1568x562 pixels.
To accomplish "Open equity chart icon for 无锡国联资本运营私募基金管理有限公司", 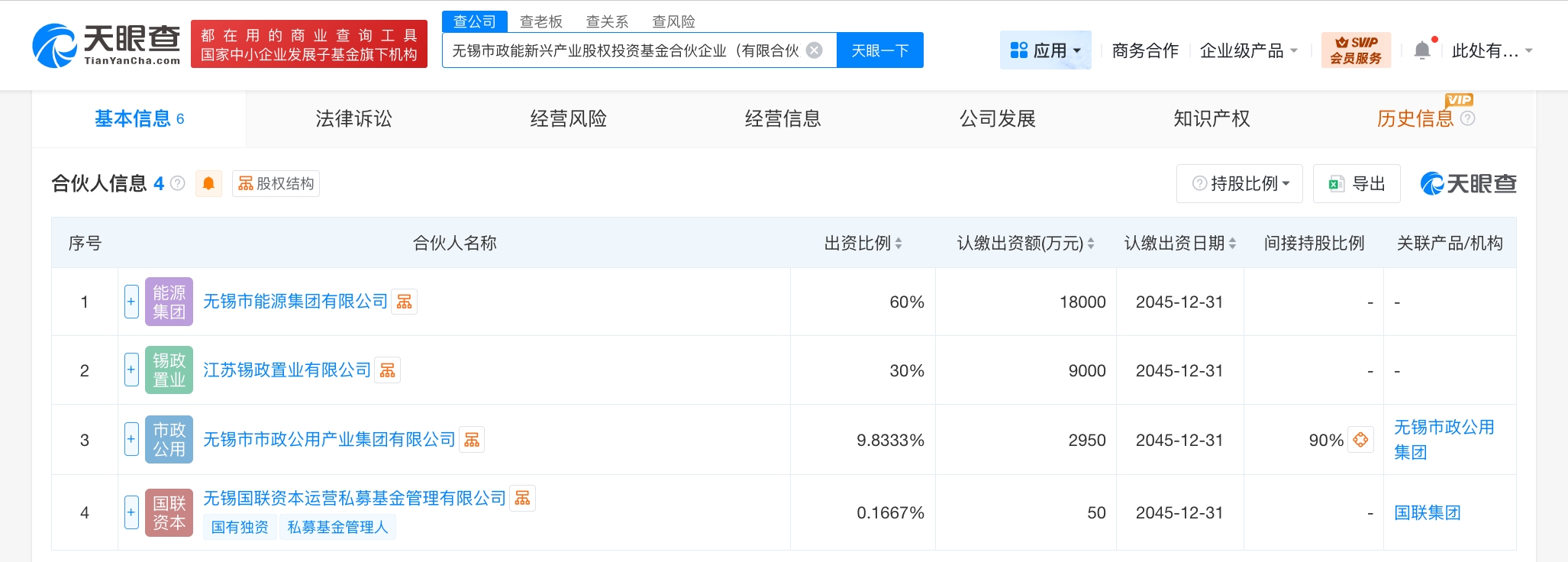I will (x=523, y=498).
